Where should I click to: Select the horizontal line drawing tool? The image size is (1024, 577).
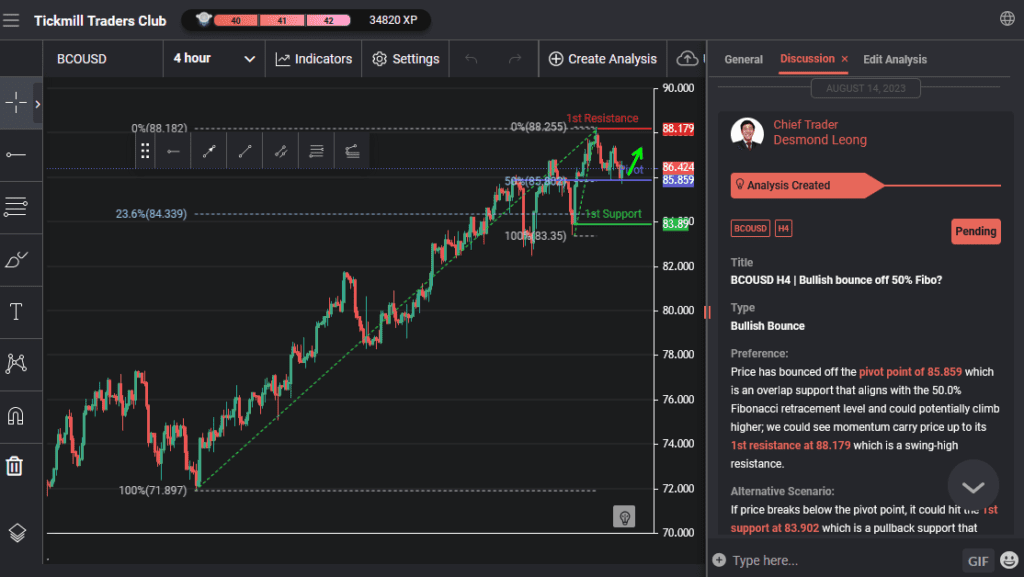16,155
